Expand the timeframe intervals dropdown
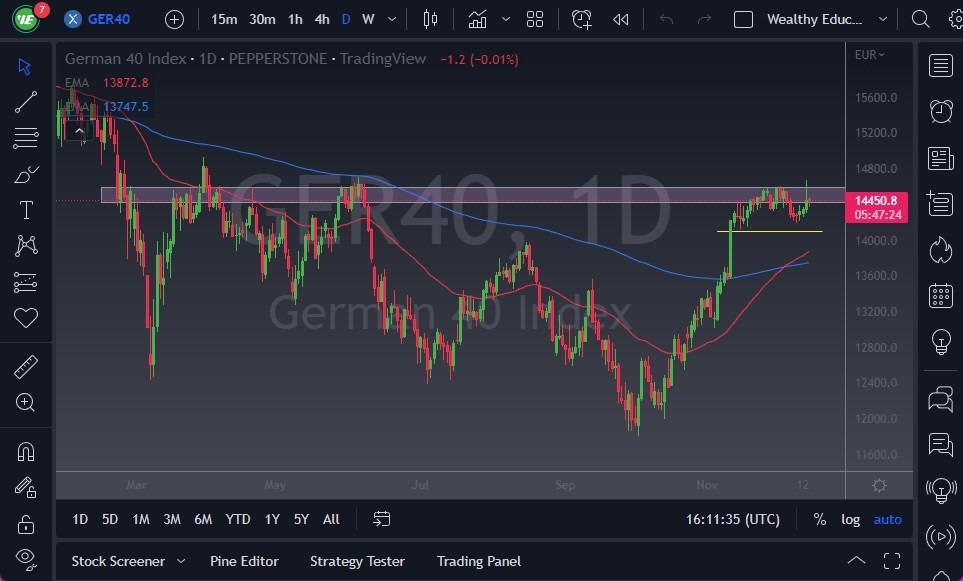 pyautogui.click(x=391, y=18)
